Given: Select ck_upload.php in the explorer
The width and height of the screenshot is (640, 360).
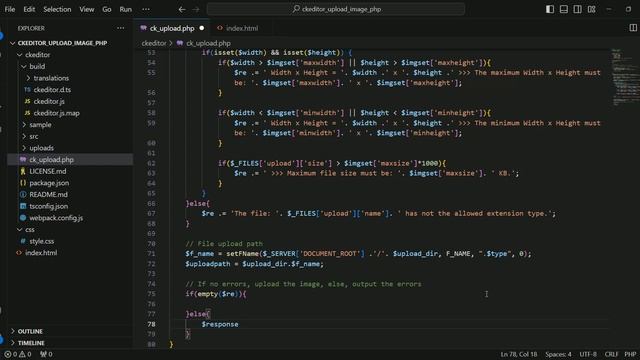Looking at the screenshot, I should pyautogui.click(x=51, y=160).
